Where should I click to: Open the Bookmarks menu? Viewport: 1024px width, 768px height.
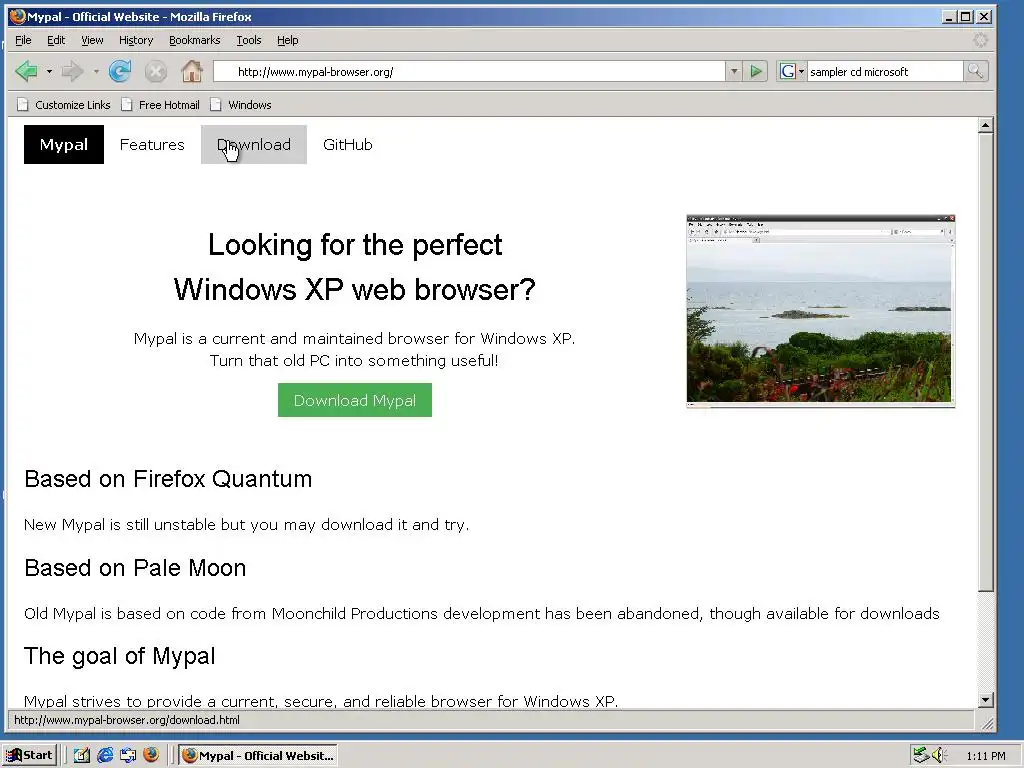tap(195, 40)
